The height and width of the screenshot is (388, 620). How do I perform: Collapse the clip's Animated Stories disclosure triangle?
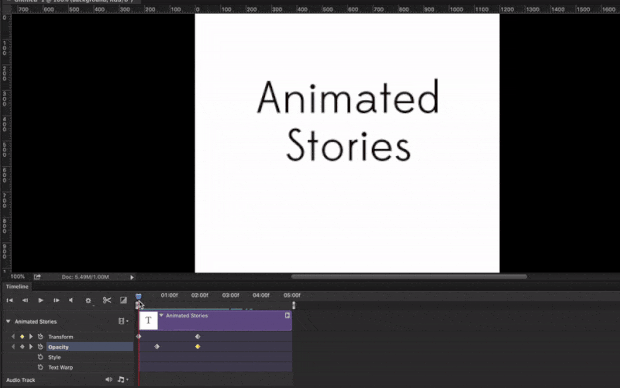tap(161, 316)
